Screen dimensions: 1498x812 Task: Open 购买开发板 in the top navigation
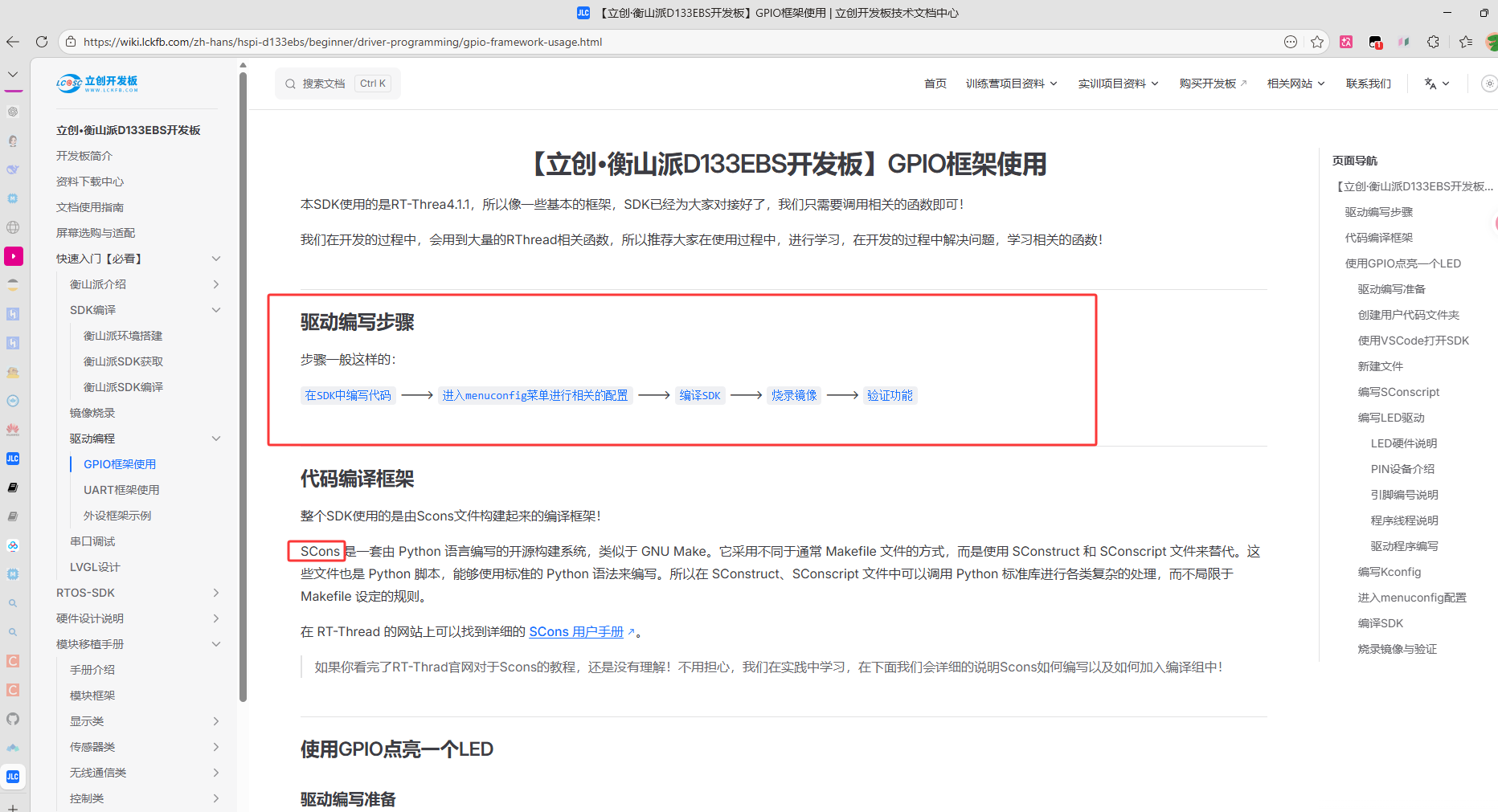(1207, 84)
